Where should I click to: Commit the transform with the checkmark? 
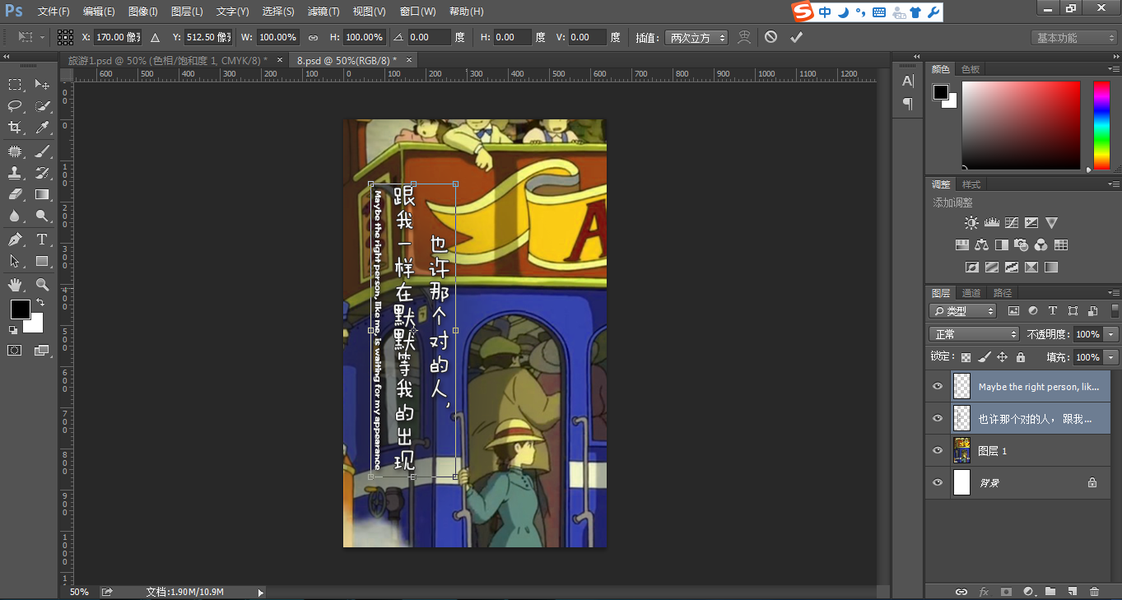[796, 37]
